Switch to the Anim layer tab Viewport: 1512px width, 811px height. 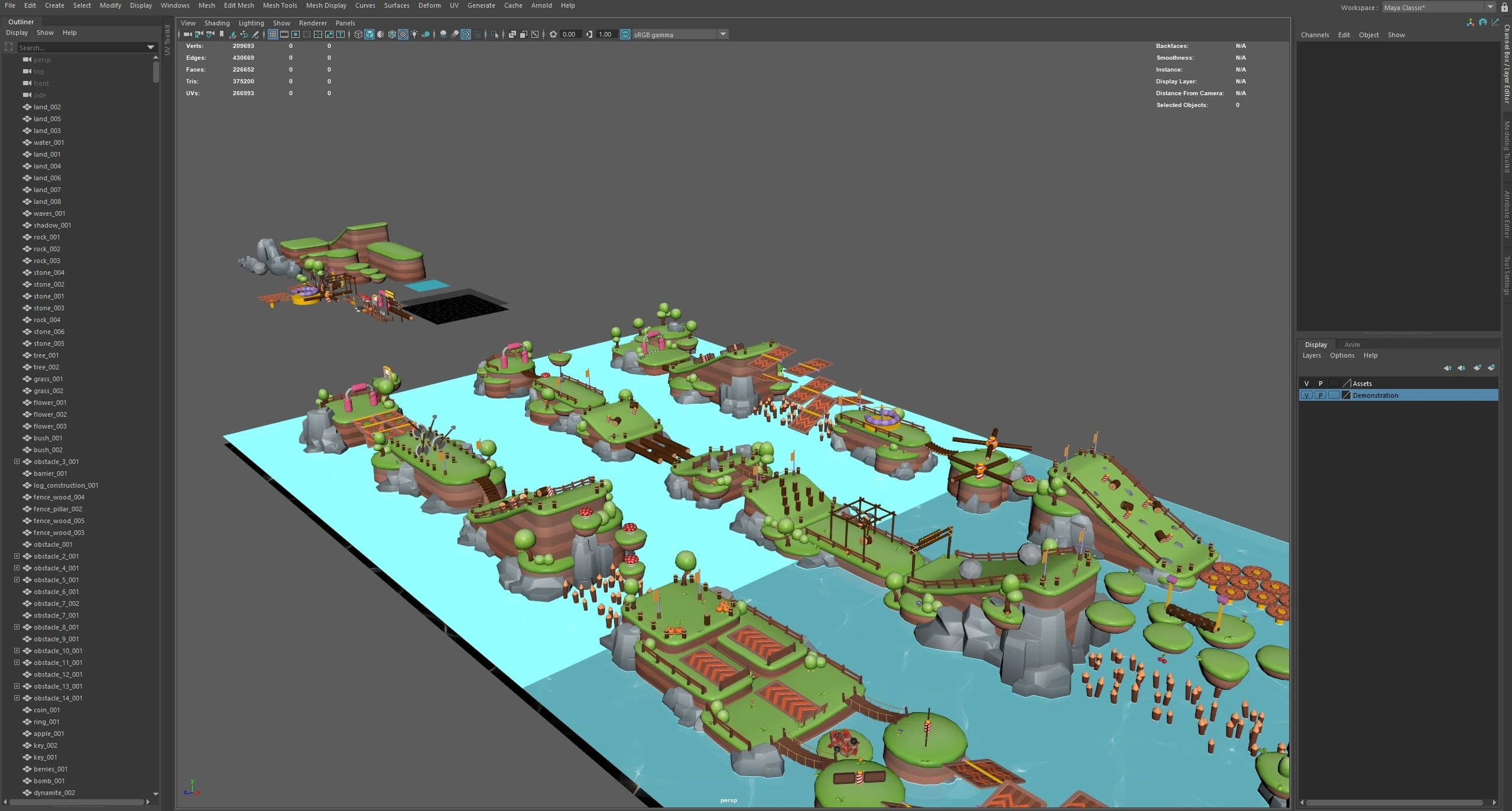[x=1352, y=345]
